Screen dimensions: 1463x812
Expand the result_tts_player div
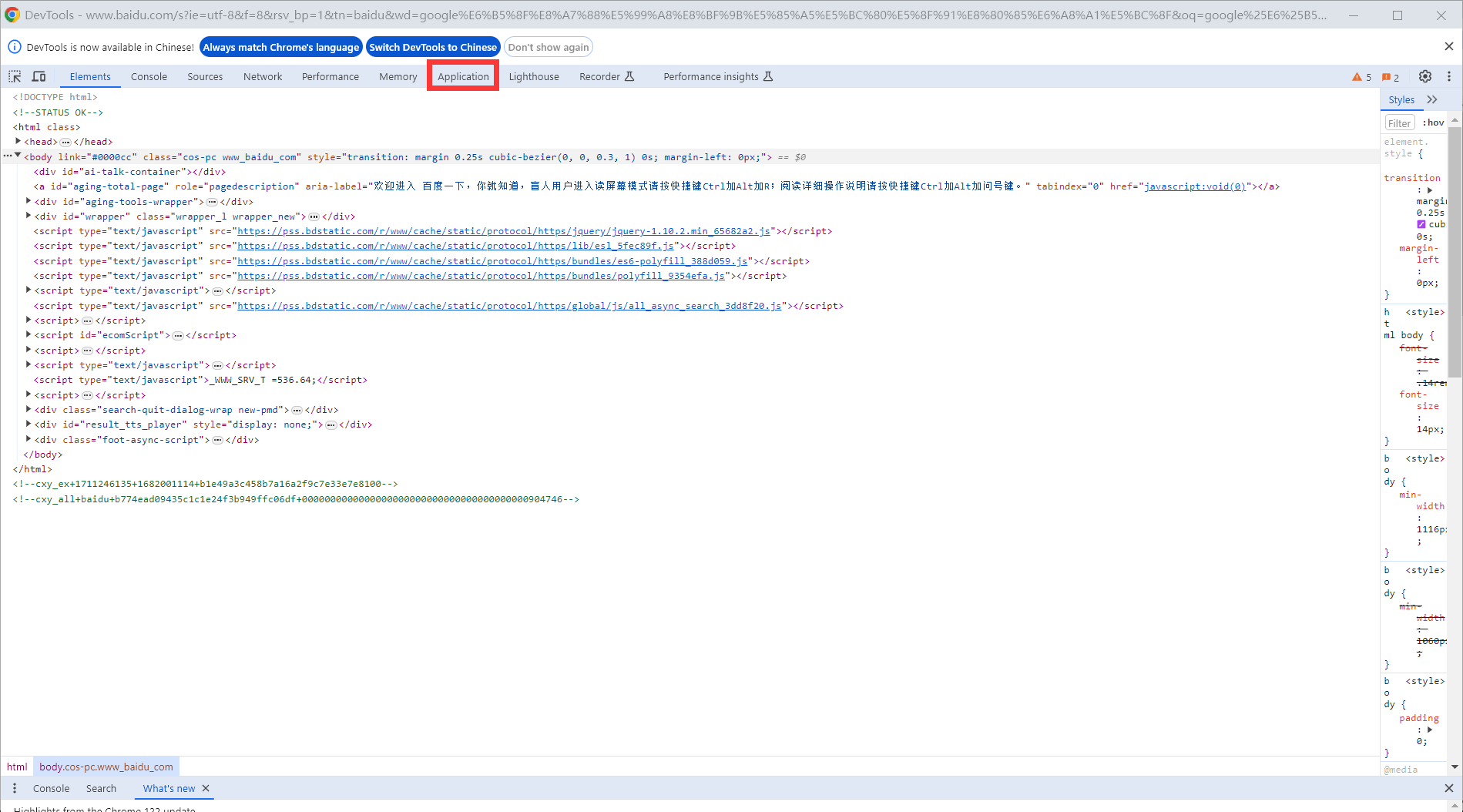pyautogui.click(x=29, y=424)
